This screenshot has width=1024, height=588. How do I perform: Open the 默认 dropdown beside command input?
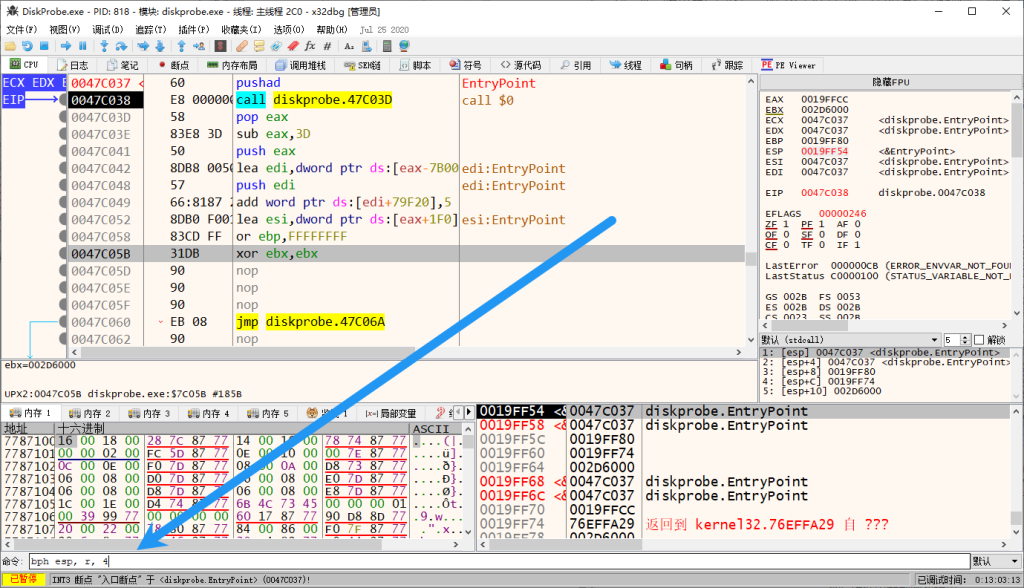[996, 561]
